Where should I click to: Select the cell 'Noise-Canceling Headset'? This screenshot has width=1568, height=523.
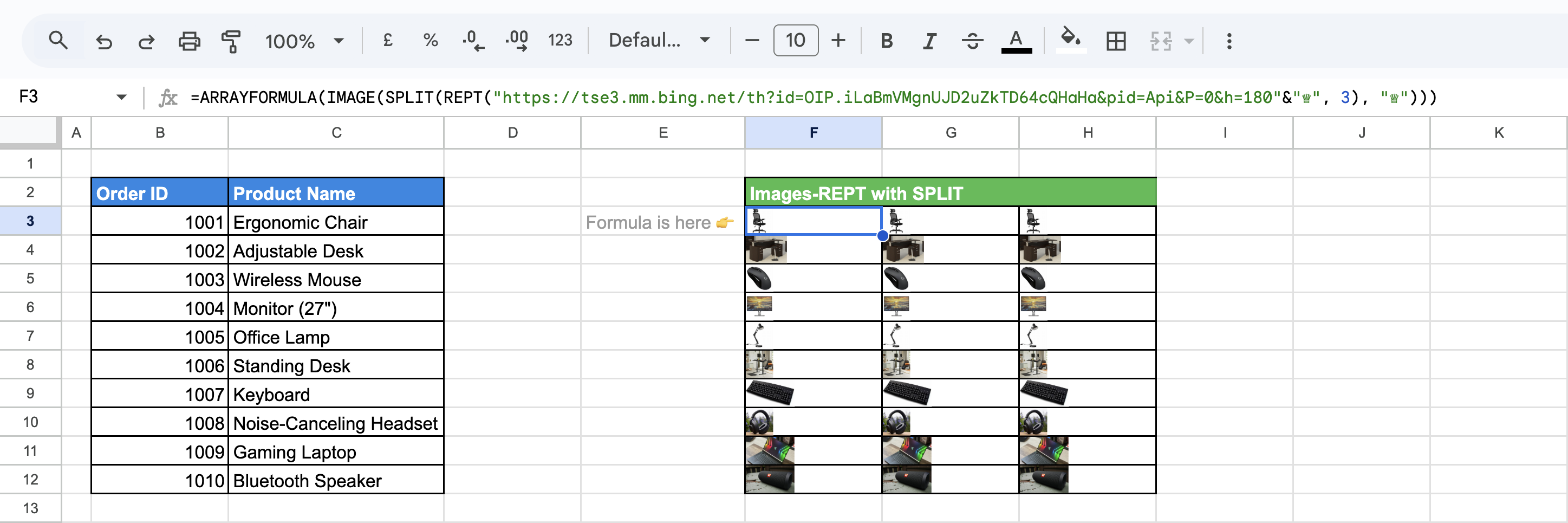336,423
